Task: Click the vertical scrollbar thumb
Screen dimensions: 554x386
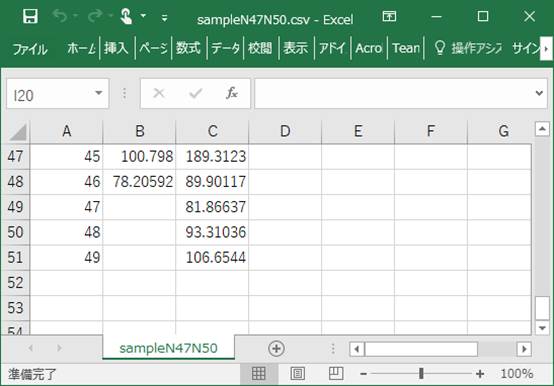Action: click(542, 308)
